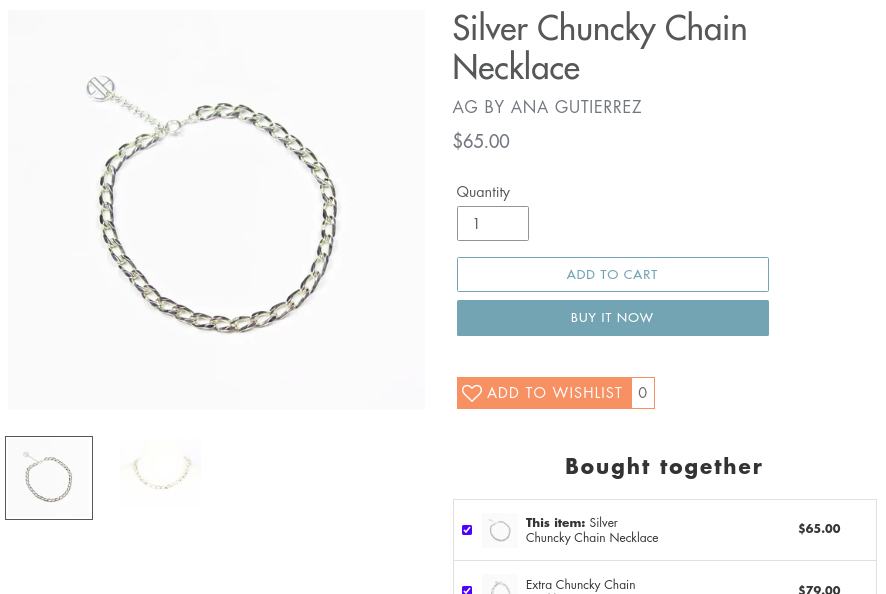This screenshot has width=886, height=594.
Task: Uncheck the Extra Chuncky Chain bundle checkbox
Action: click(467, 592)
